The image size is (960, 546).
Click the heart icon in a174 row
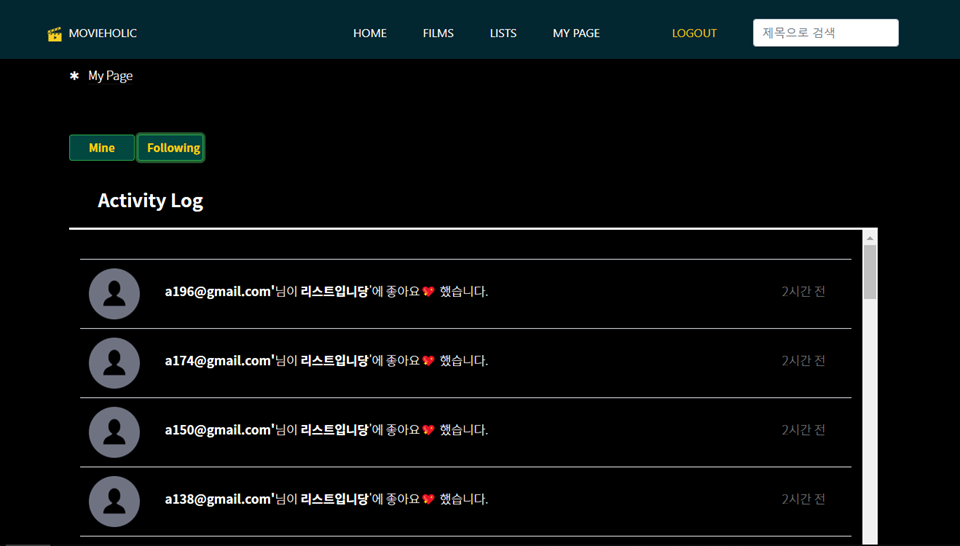pyautogui.click(x=429, y=361)
